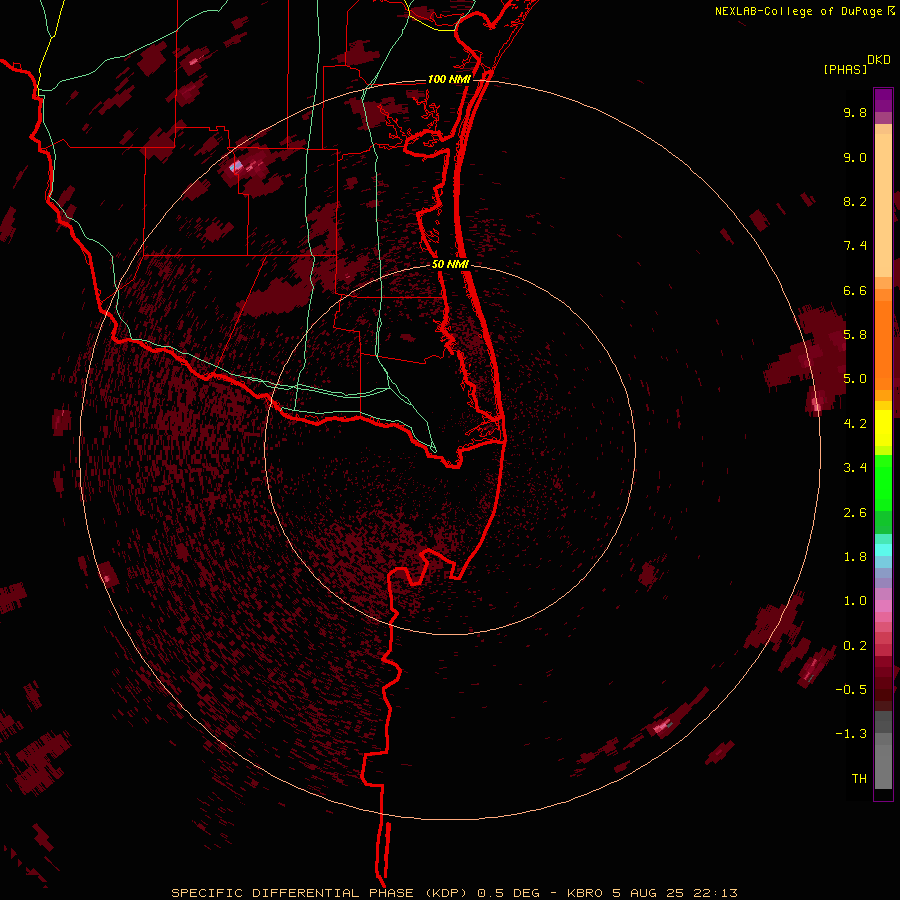Click the 3.4 value on the color scale

(x=855, y=468)
